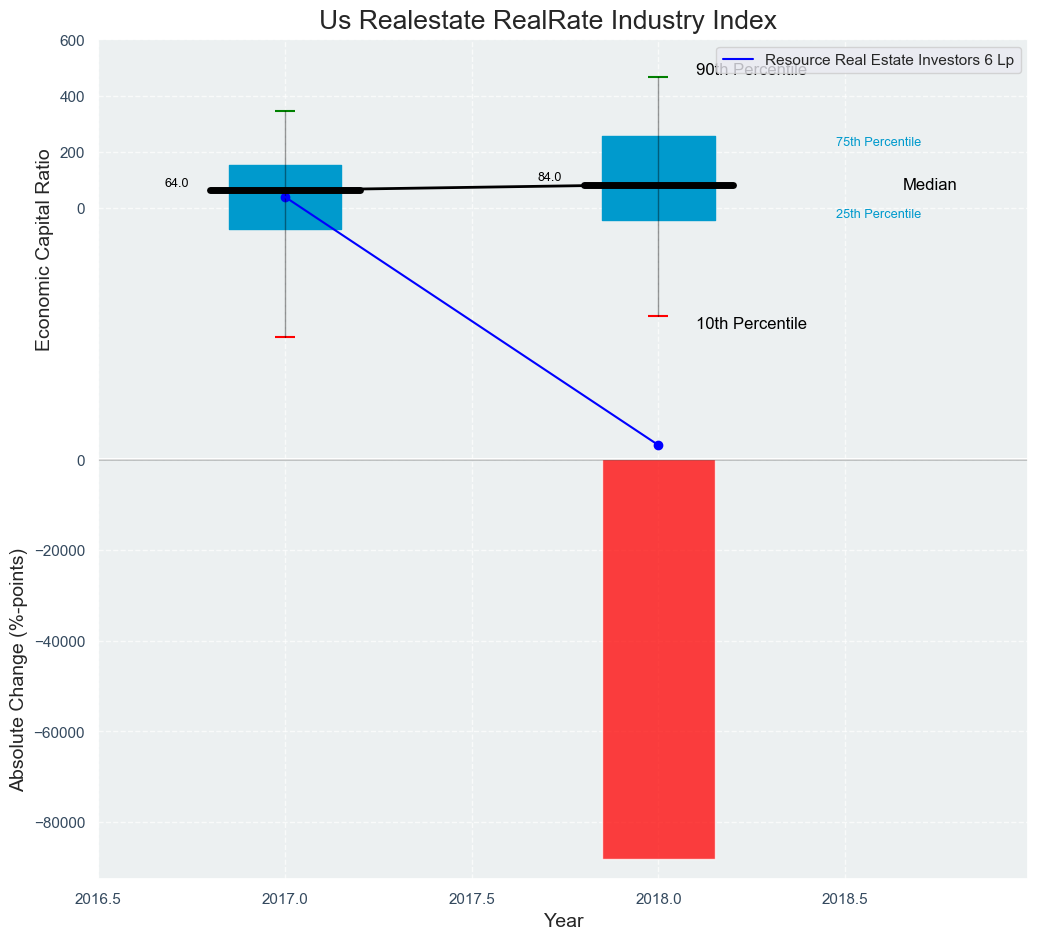Click the blue legend line marker
The height and width of the screenshot is (940, 1038).
coord(739,60)
